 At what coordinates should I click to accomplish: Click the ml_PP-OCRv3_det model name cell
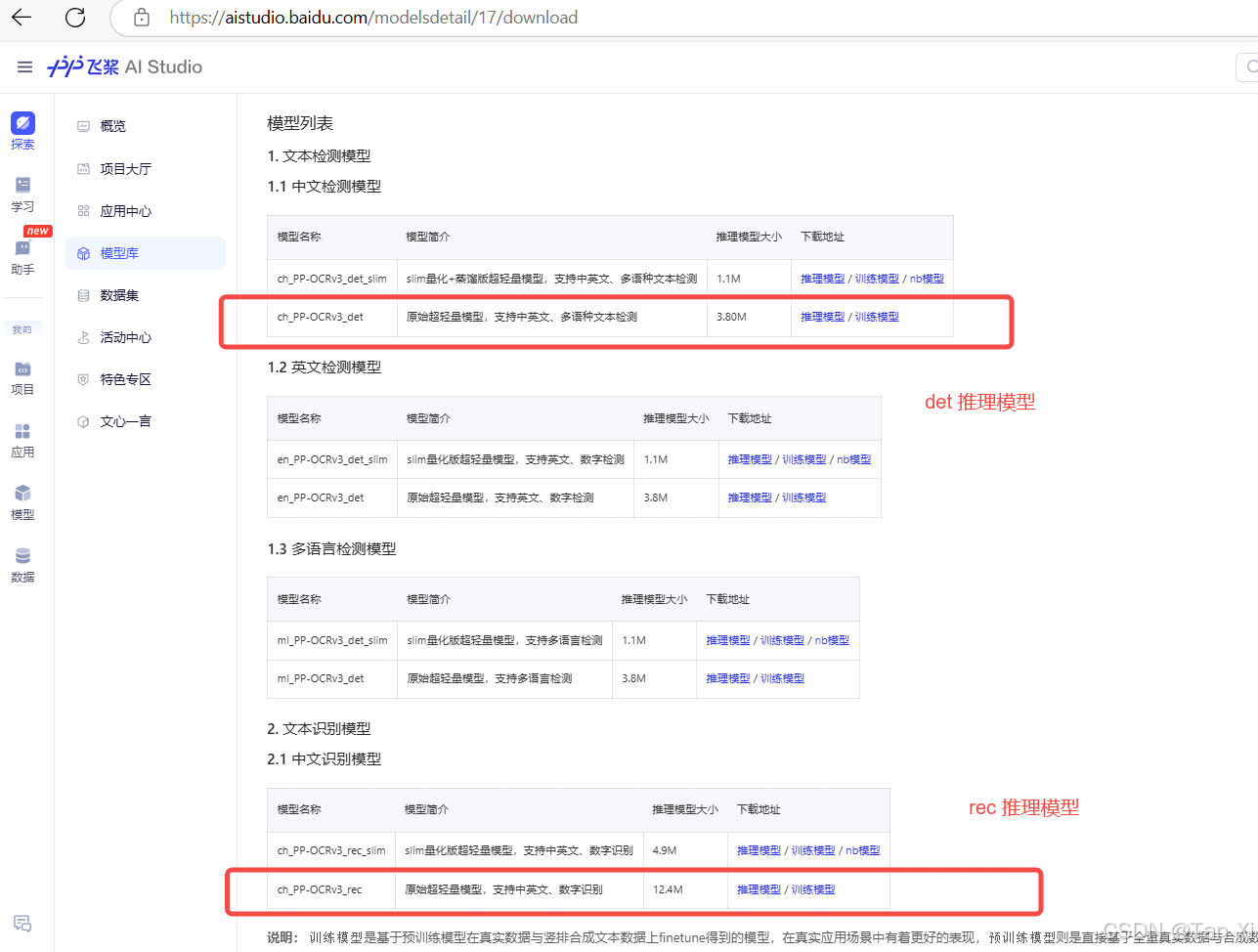[x=332, y=678]
